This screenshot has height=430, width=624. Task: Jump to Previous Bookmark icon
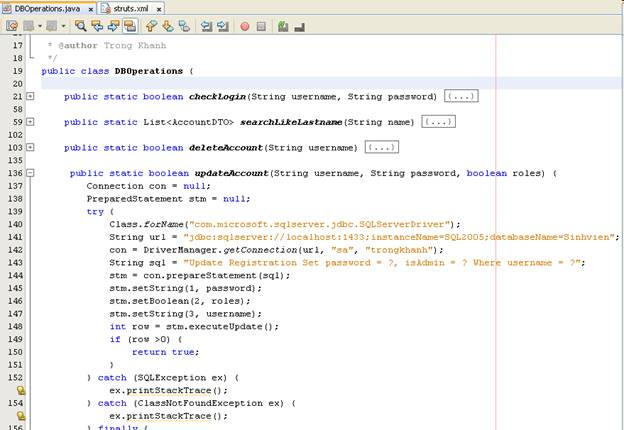(x=151, y=26)
